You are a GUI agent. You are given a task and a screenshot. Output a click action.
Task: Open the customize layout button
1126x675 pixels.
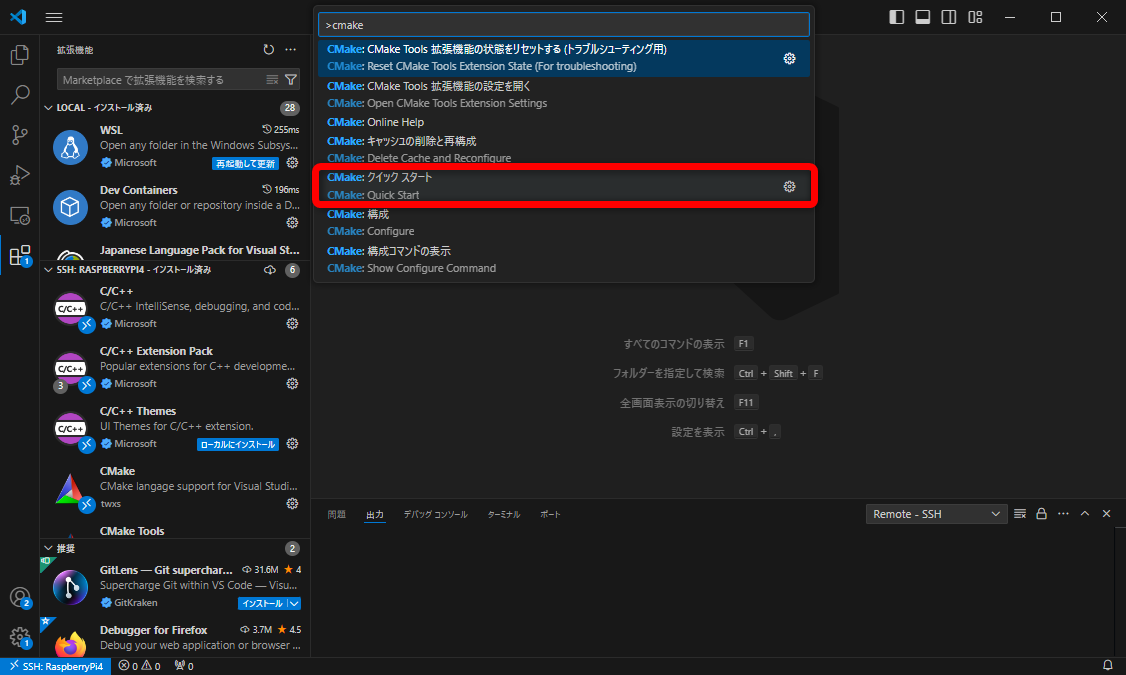click(x=975, y=17)
